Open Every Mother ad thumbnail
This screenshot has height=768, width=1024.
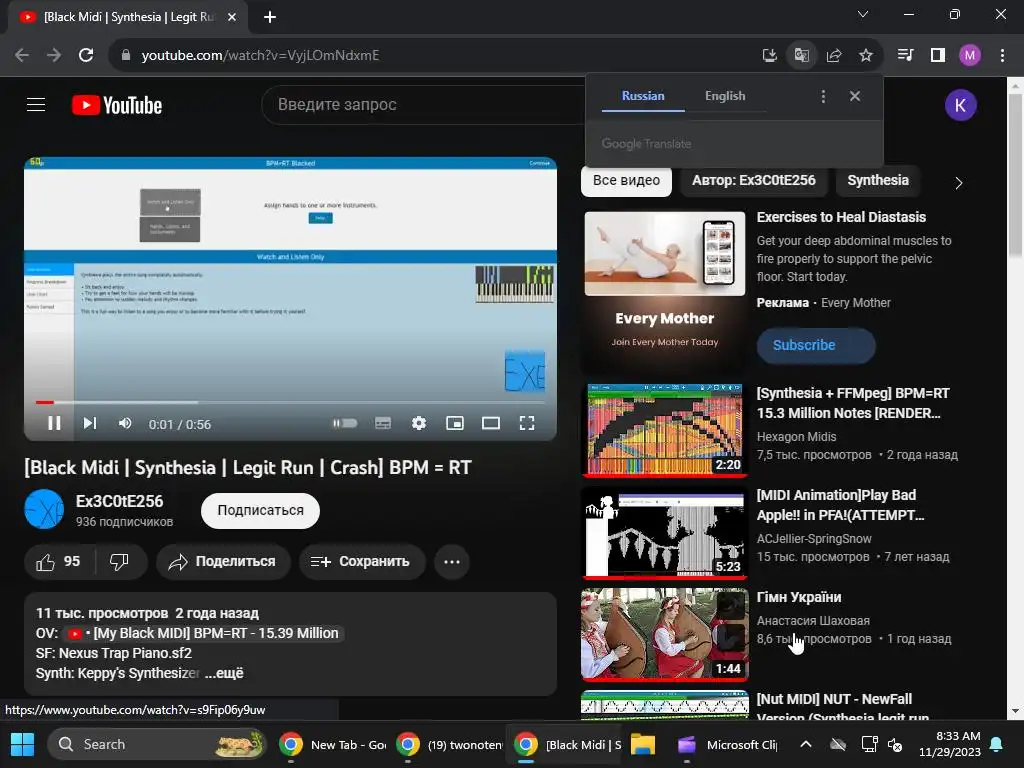click(664, 291)
